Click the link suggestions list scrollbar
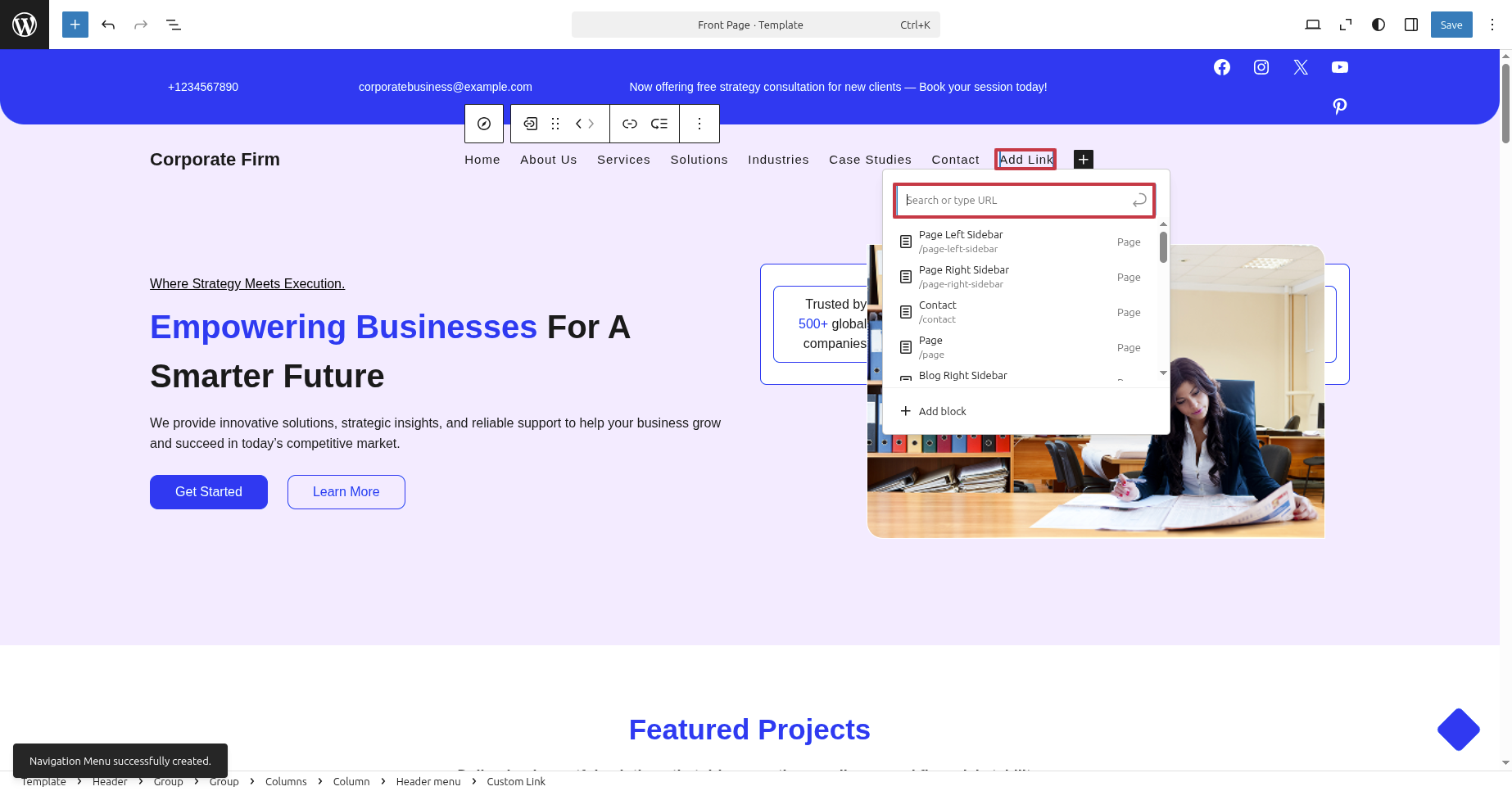The height and width of the screenshot is (791, 1512). pos(1163,247)
